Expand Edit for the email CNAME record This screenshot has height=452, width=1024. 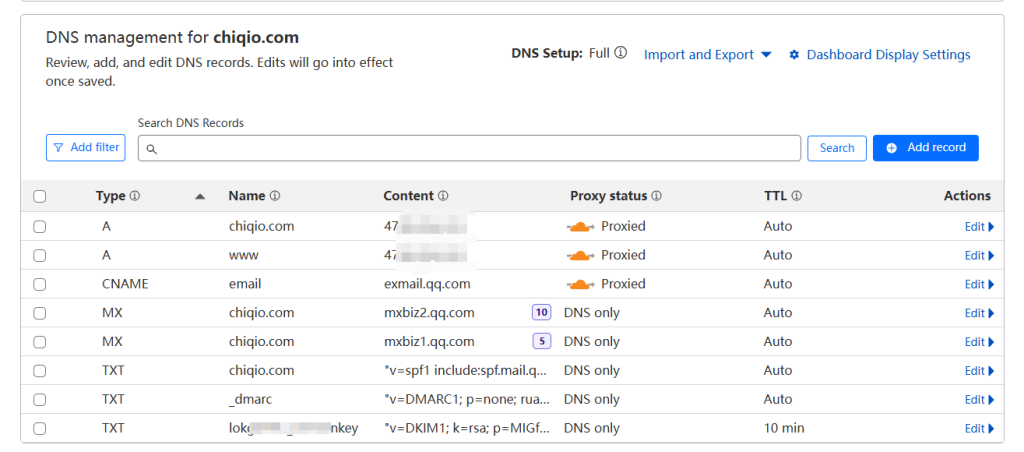pyautogui.click(x=980, y=284)
